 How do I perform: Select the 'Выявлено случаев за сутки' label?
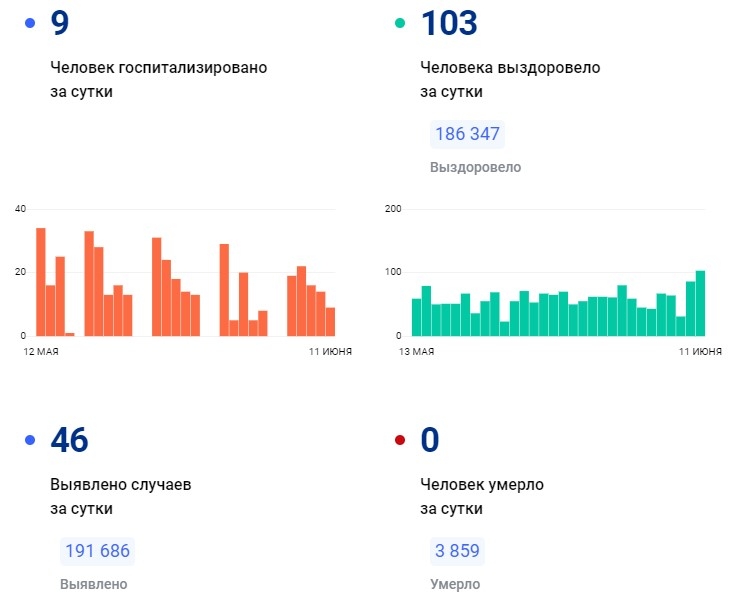click(120, 496)
